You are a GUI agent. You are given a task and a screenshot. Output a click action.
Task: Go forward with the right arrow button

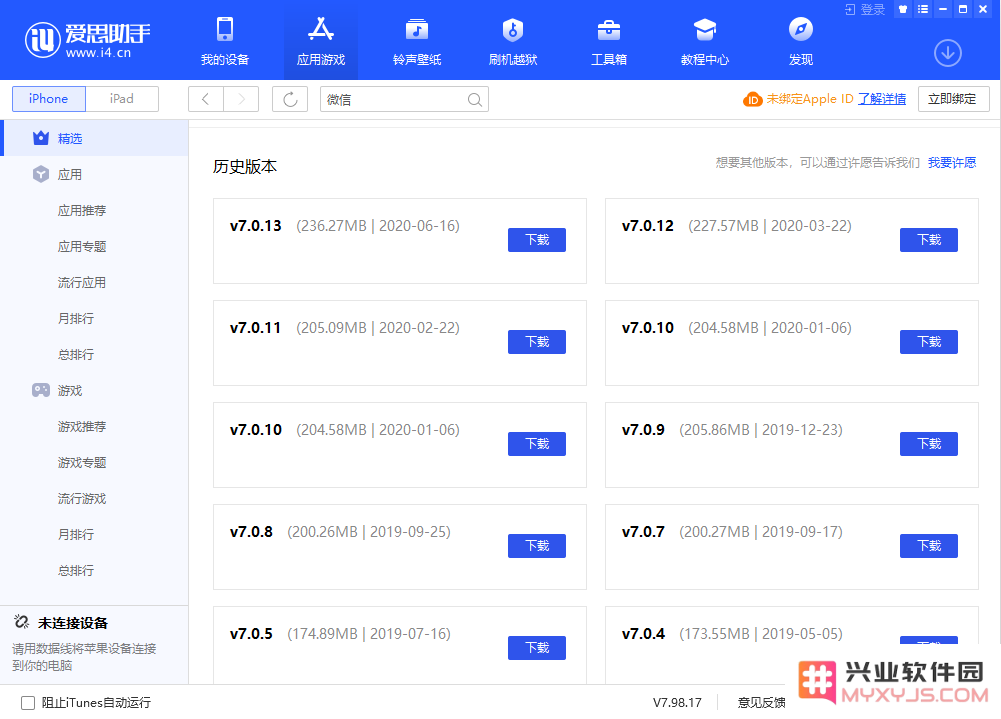(x=241, y=99)
